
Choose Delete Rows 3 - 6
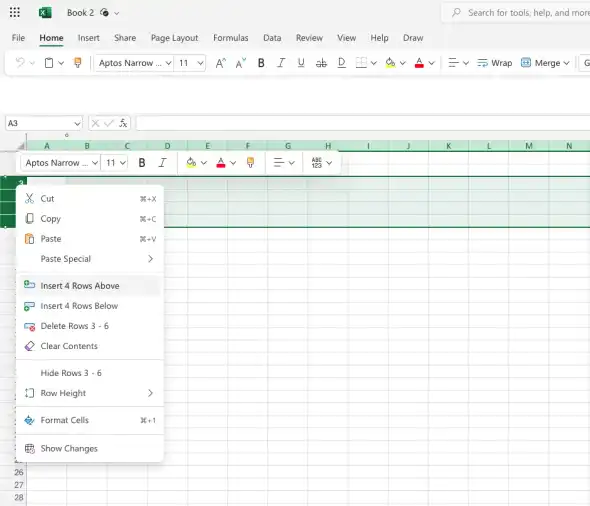[x=90, y=326]
